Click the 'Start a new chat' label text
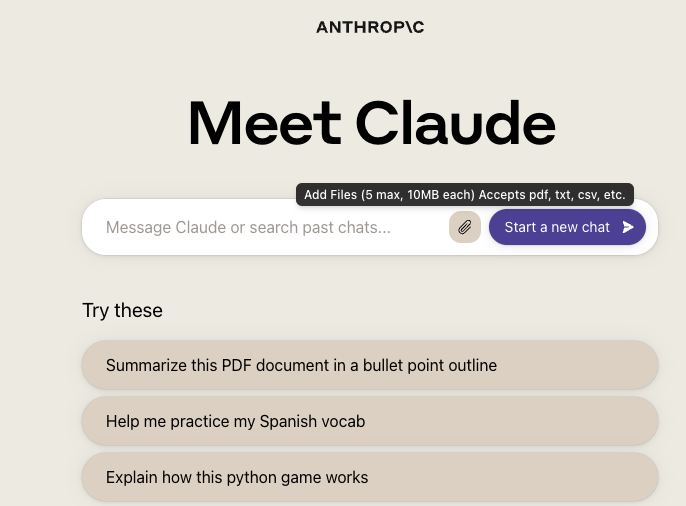Image resolution: width=686 pixels, height=506 pixels. pyautogui.click(x=556, y=227)
